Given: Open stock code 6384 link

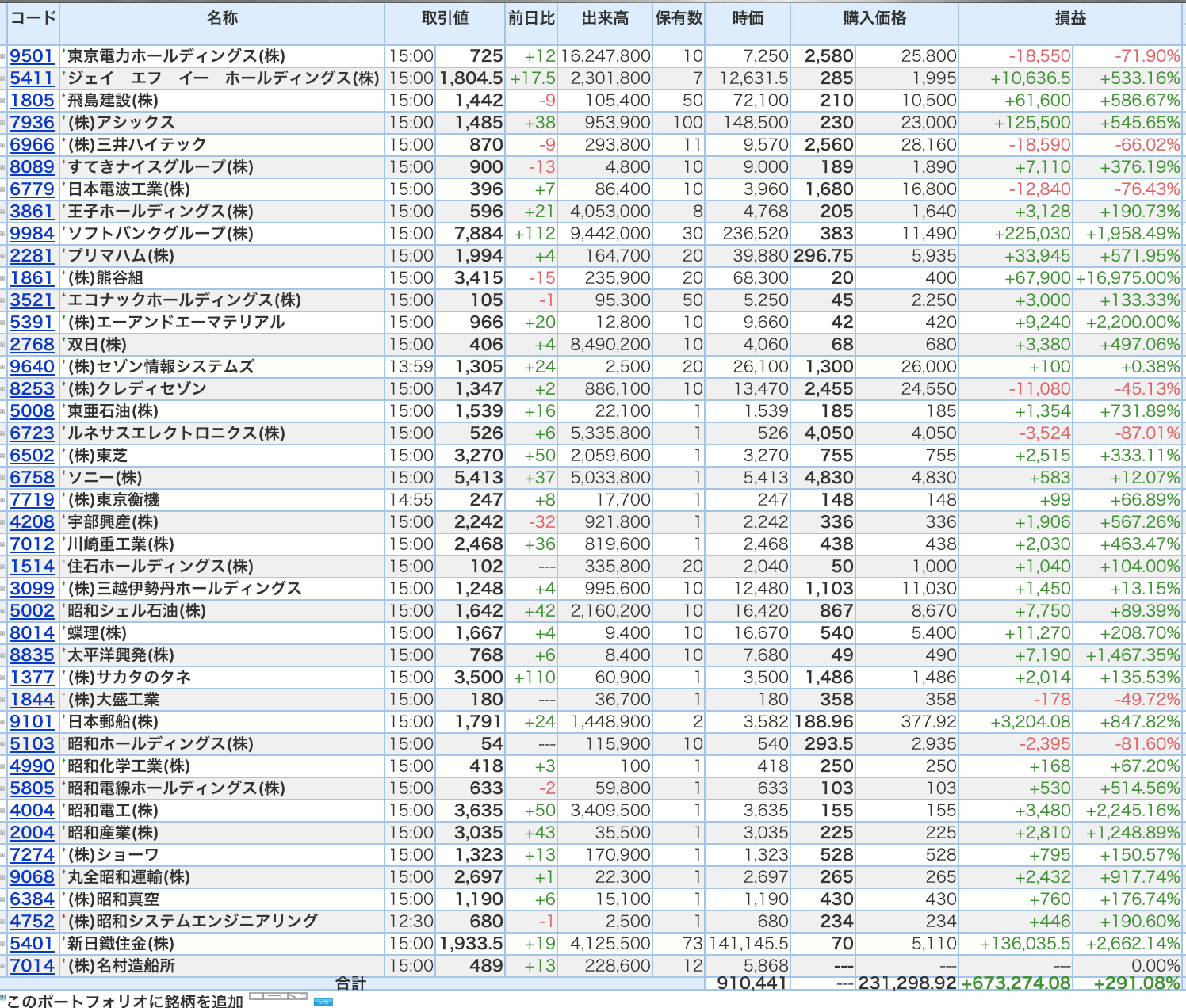Looking at the screenshot, I should pos(32,899).
